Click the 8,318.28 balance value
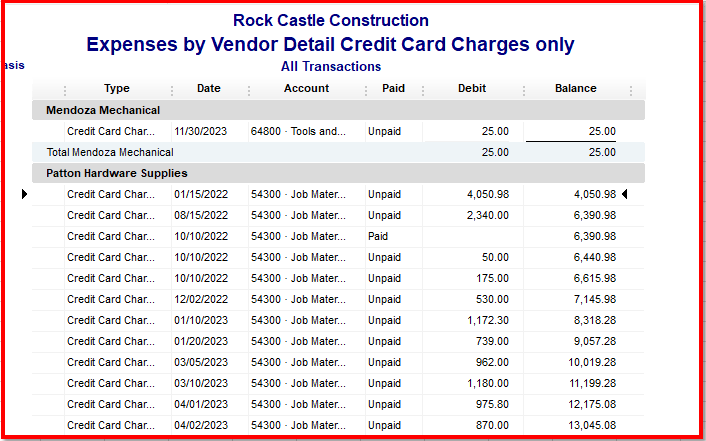 coord(594,320)
